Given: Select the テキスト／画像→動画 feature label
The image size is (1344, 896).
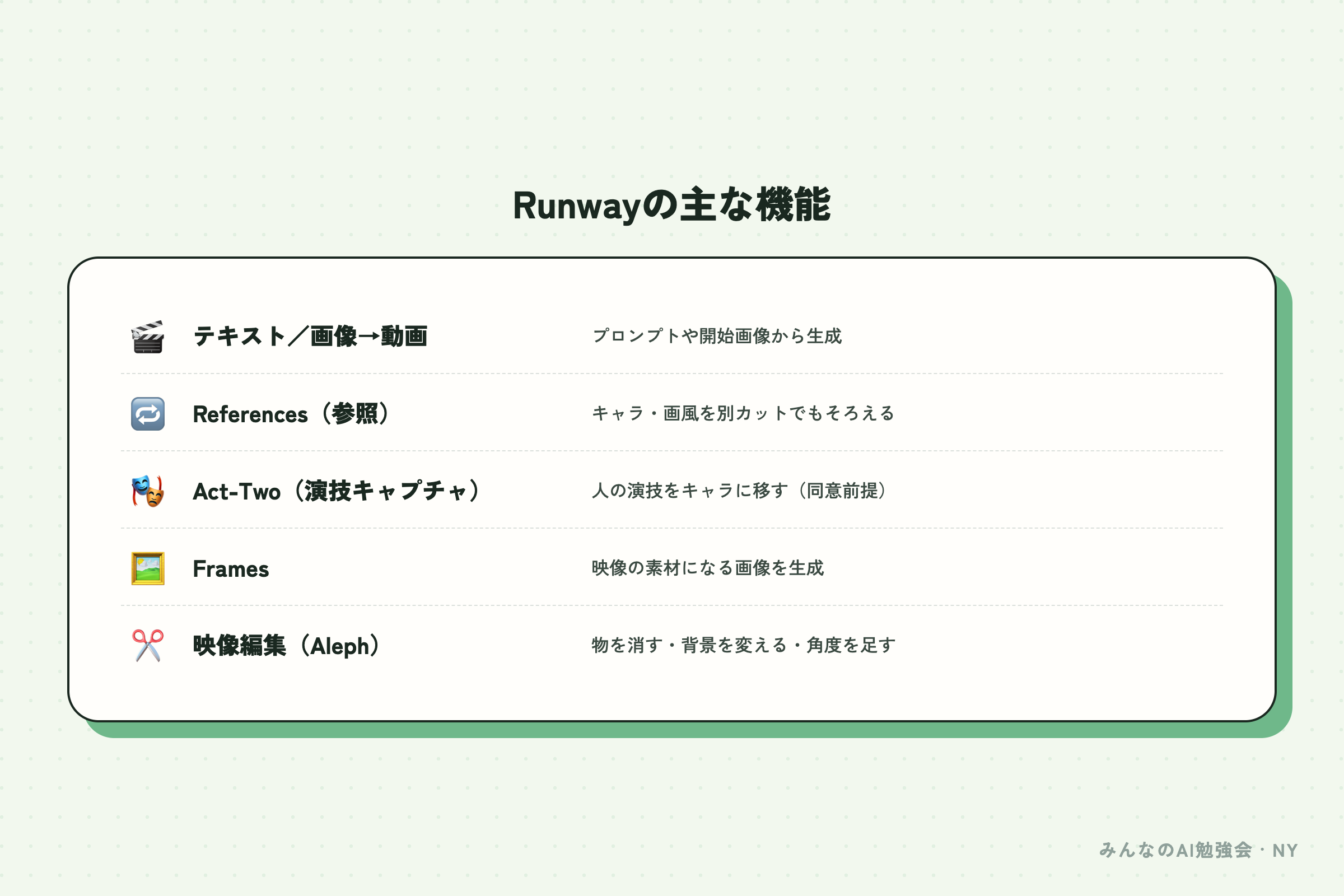Looking at the screenshot, I should click(x=310, y=336).
